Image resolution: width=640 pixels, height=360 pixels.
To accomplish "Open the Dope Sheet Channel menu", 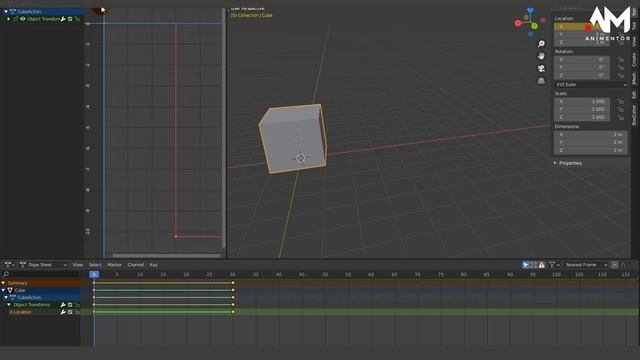I will coord(136,265).
